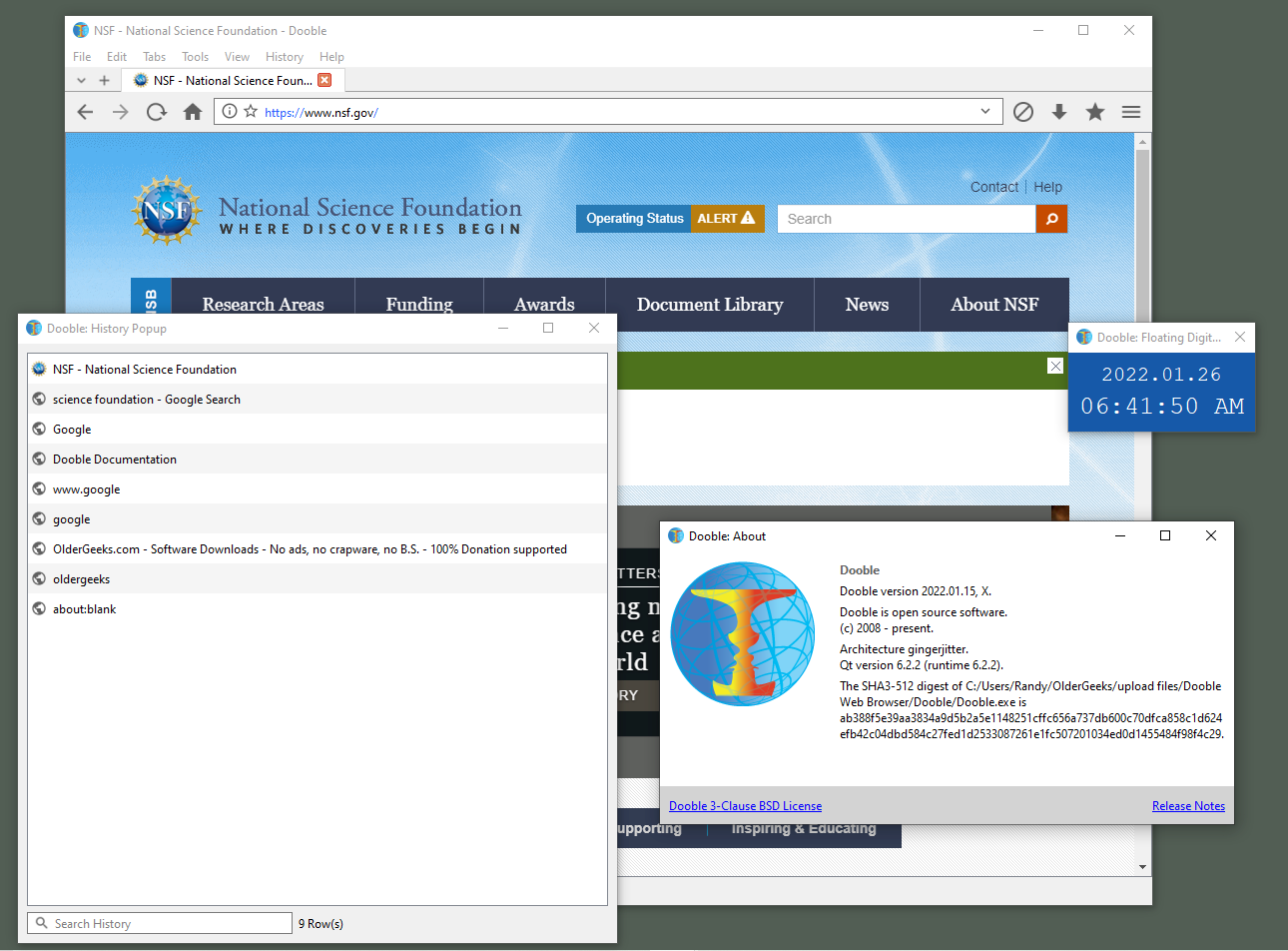
Task: Select history row science foundation - Google Search
Action: [x=318, y=399]
